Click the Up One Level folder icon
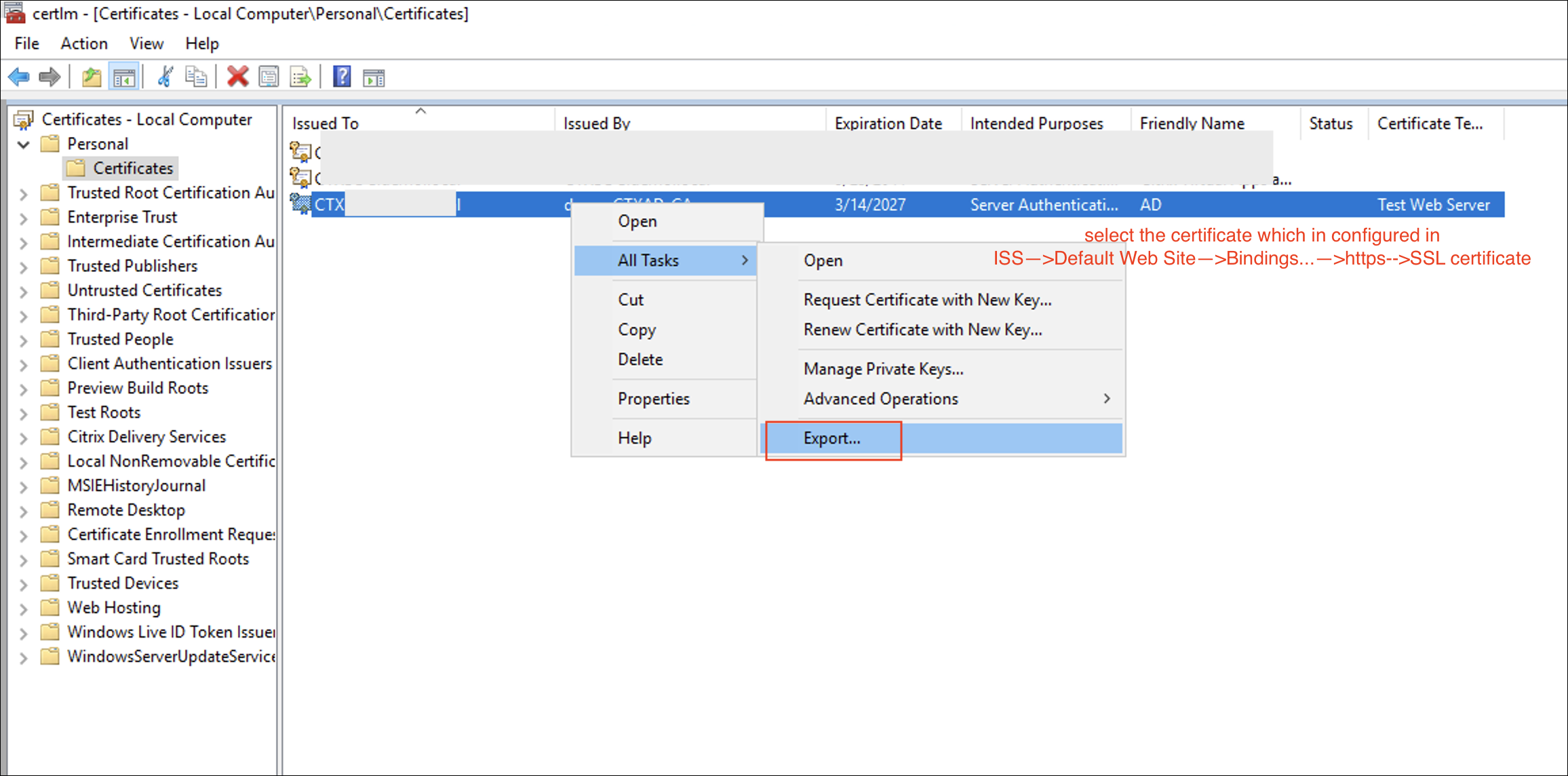The height and width of the screenshot is (776, 1568). [x=92, y=77]
